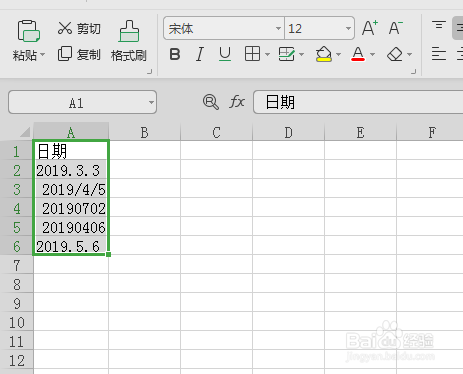
Task: Open the Paste options dropdown arrow
Action: point(42,55)
